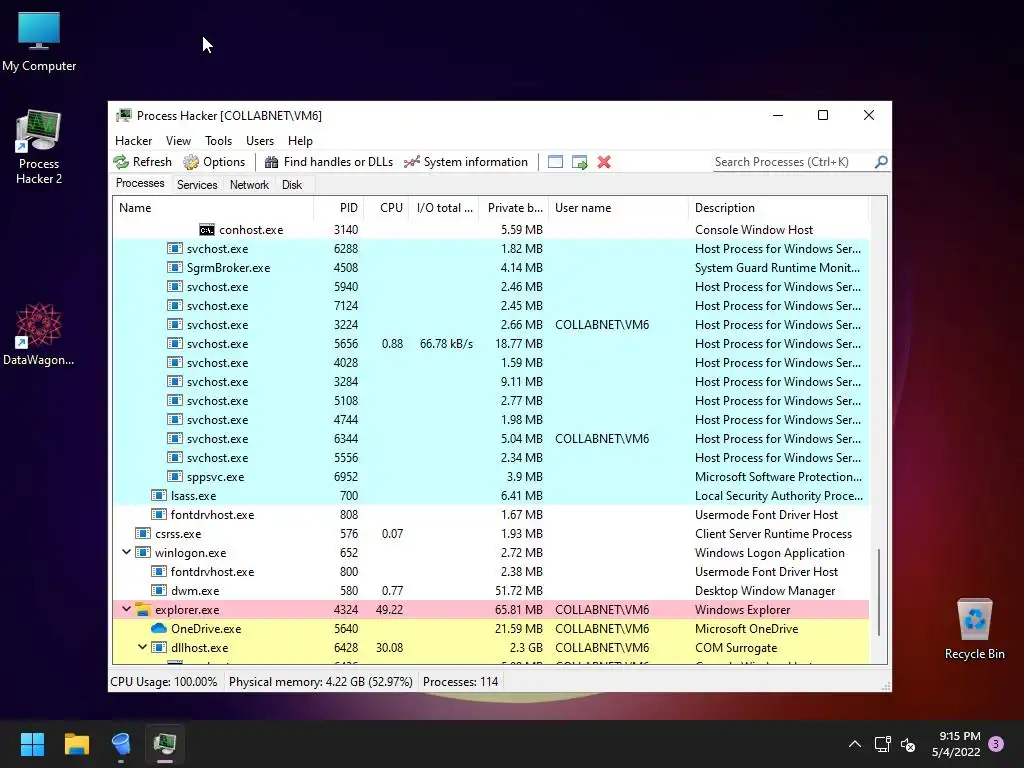
Task: Click the blue bucket taskbar icon
Action: tap(121, 744)
